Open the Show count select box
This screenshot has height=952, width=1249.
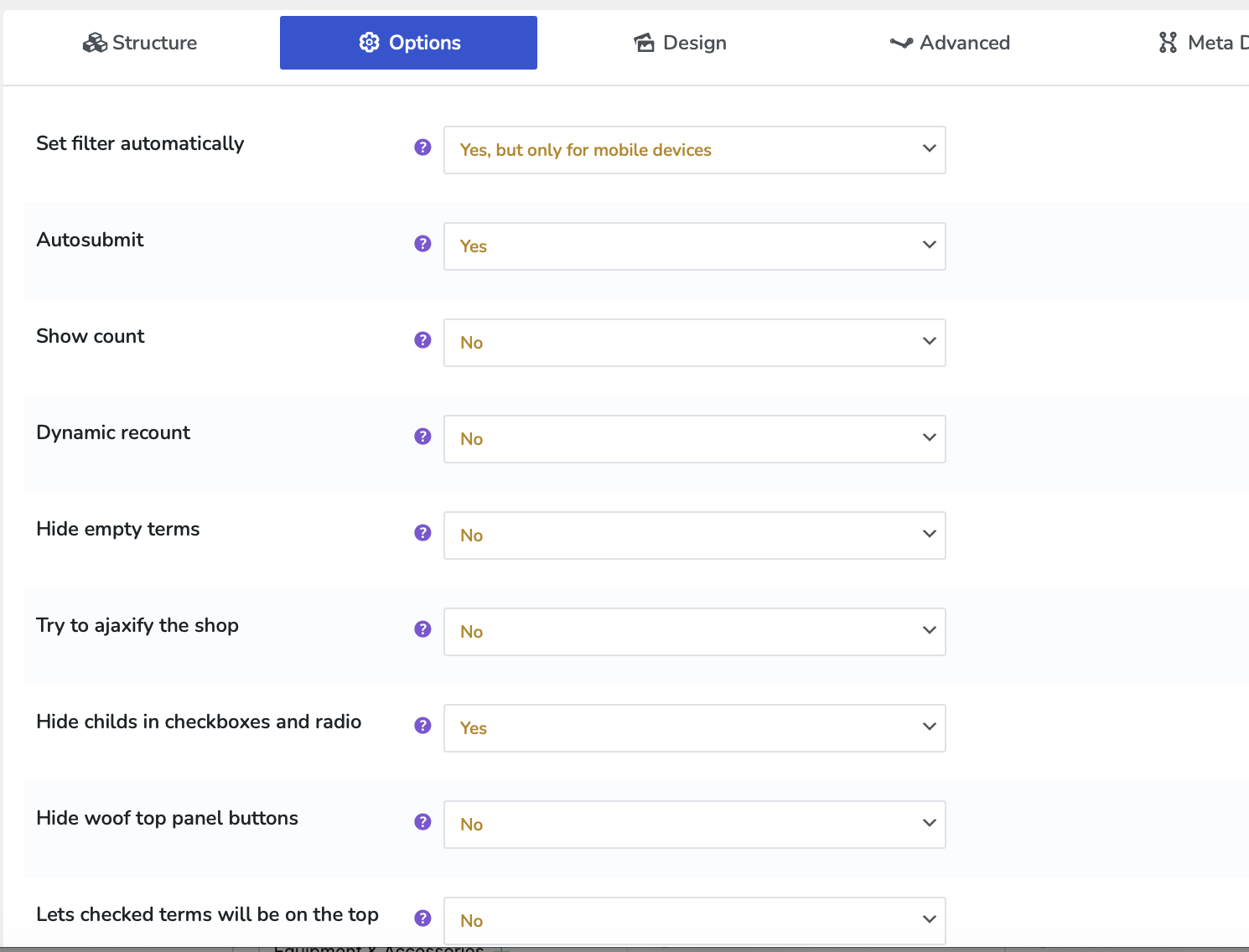point(694,343)
